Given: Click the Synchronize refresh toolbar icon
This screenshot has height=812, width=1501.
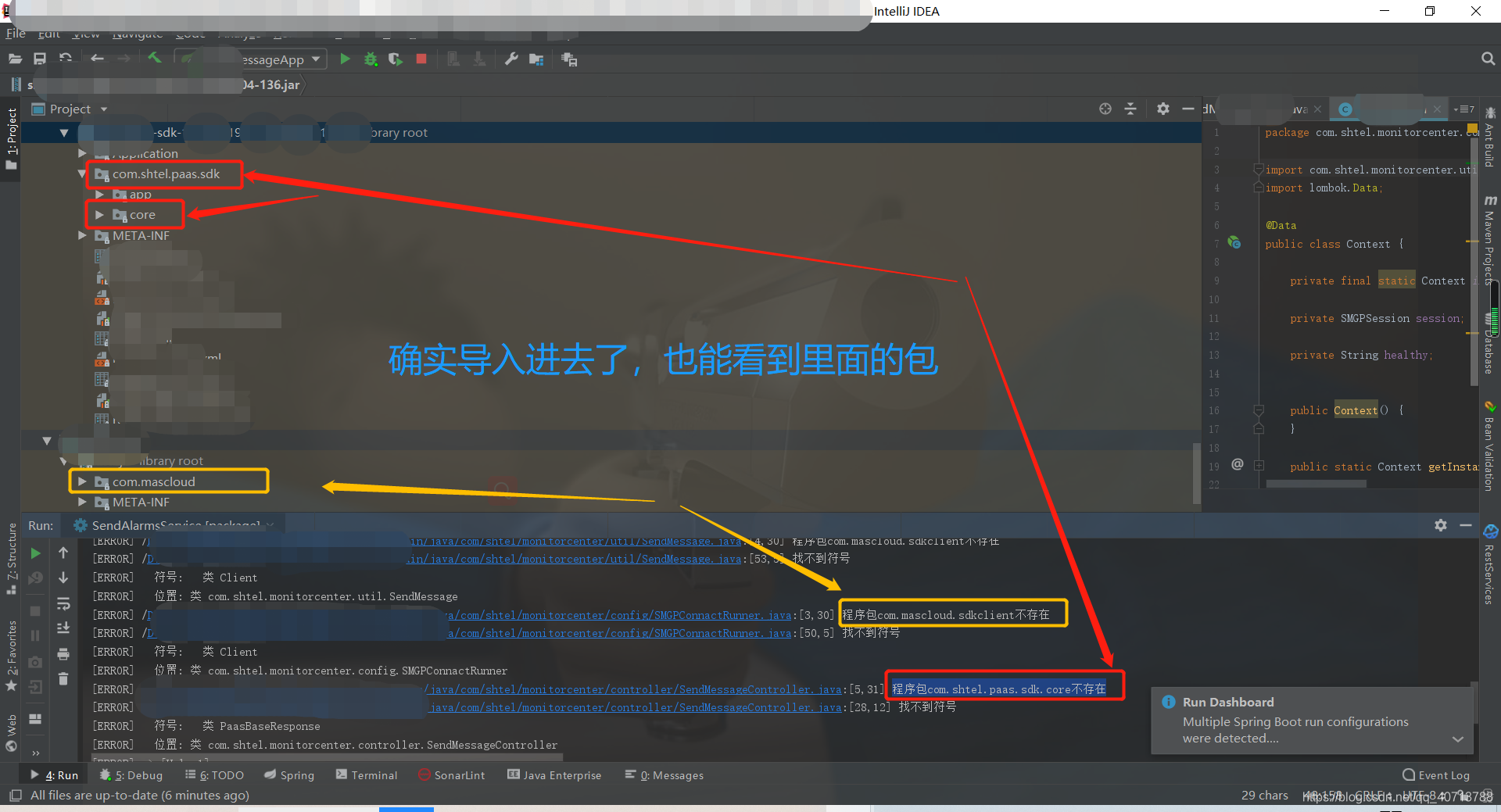Looking at the screenshot, I should 66,59.
